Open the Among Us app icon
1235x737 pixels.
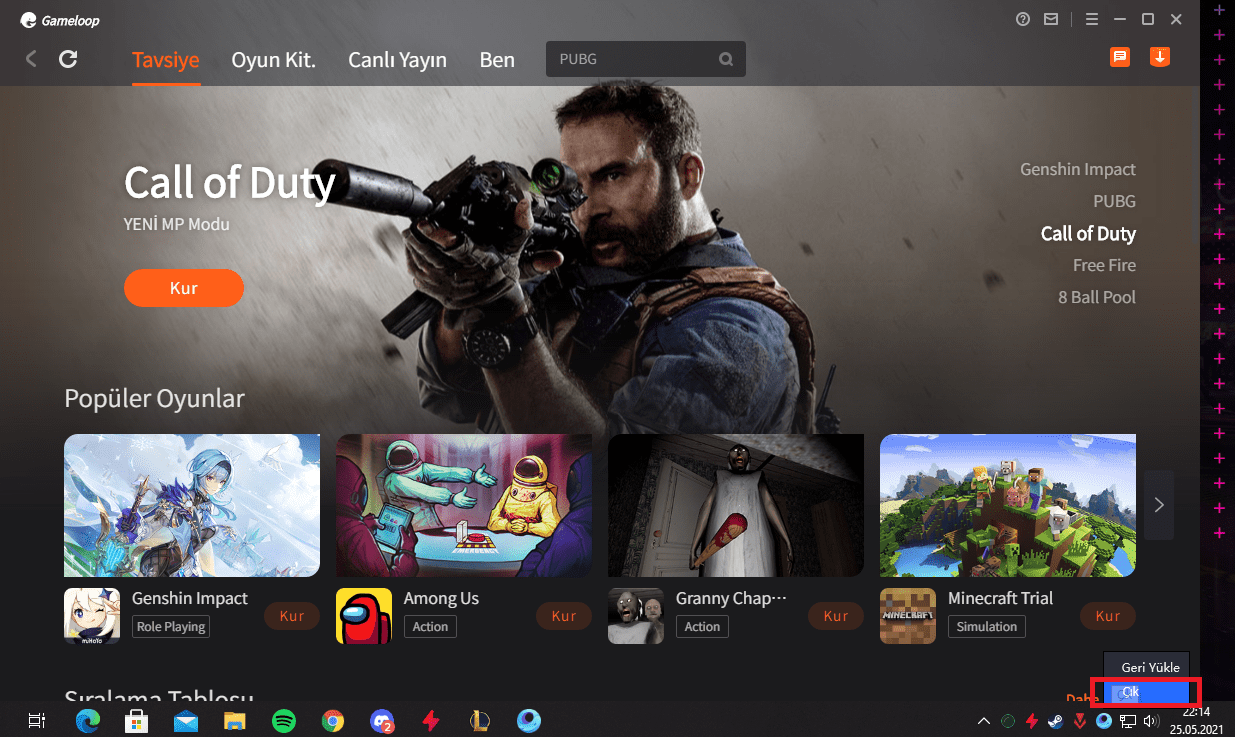364,616
